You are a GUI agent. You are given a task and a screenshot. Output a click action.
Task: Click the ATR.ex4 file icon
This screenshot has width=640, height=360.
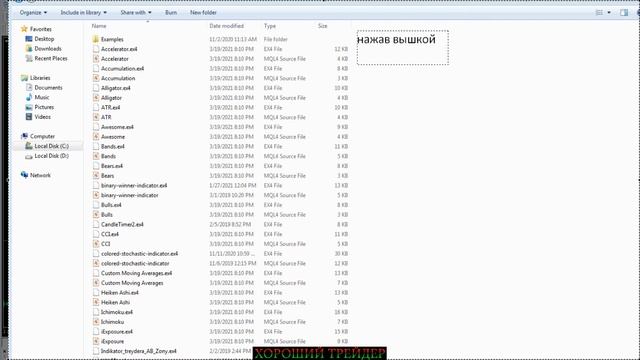96,107
